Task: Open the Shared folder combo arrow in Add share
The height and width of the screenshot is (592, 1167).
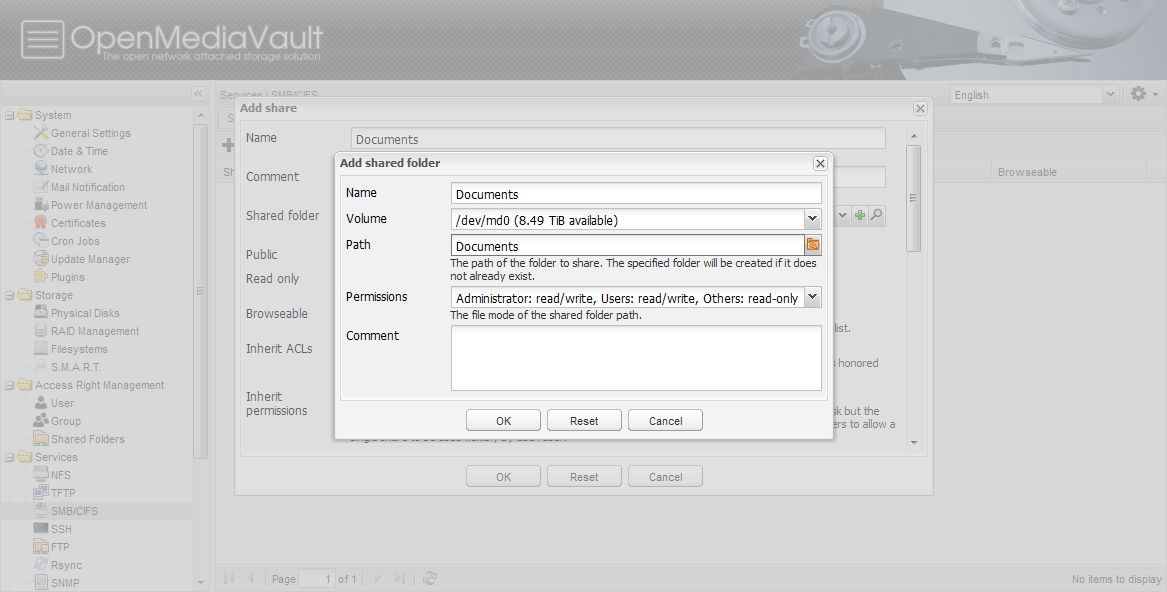Action: point(842,215)
